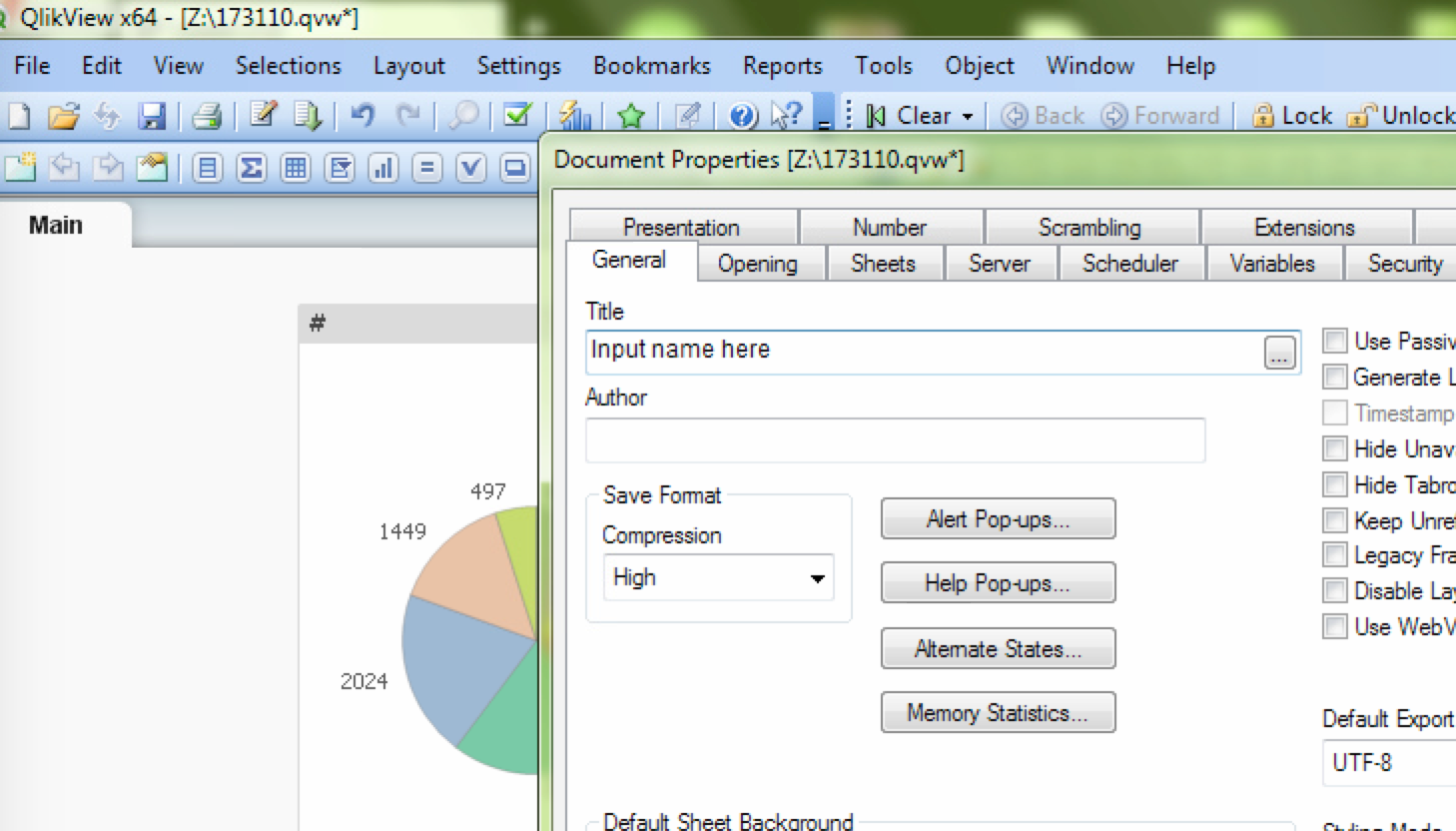This screenshot has height=831, width=1456.
Task: Click the New Document icon
Action: point(19,116)
